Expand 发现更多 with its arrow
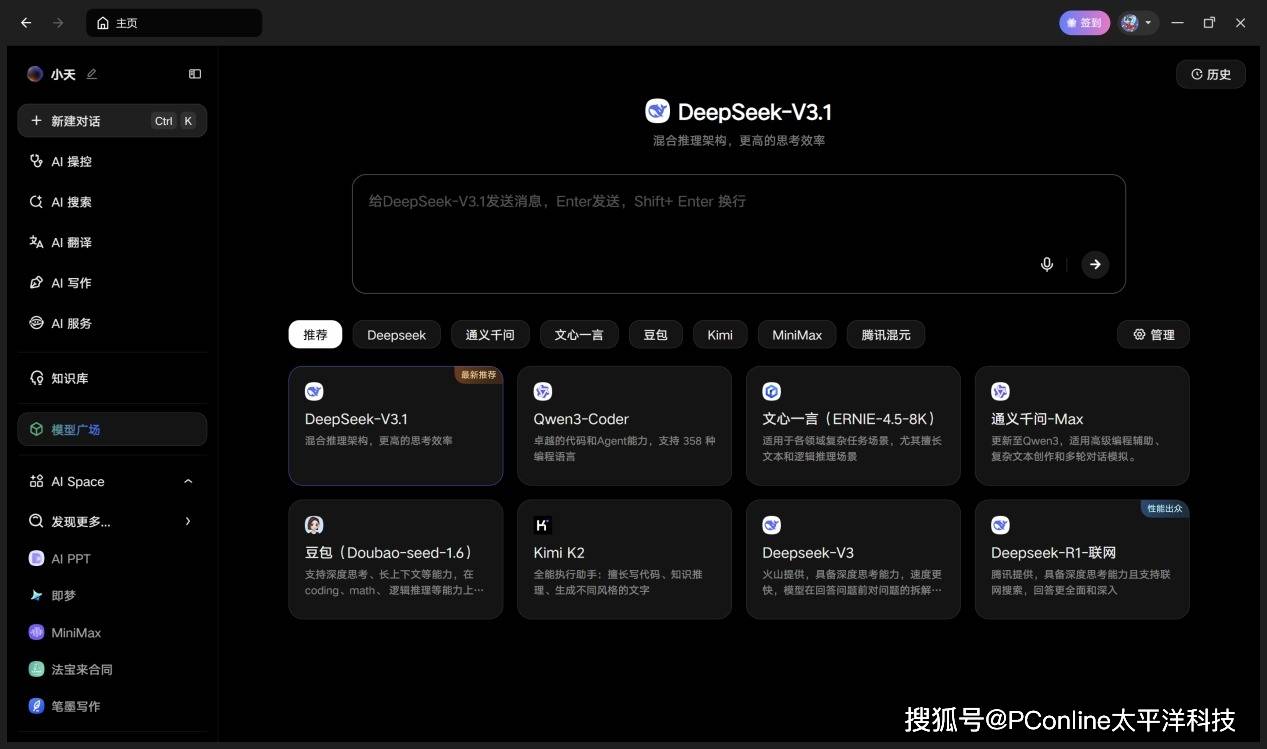The height and width of the screenshot is (749, 1267). point(188,521)
